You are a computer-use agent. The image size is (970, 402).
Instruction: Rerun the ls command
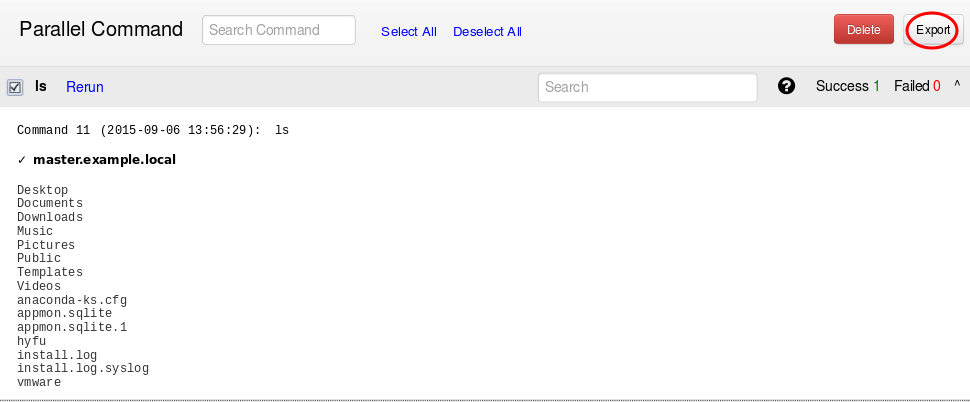point(85,87)
